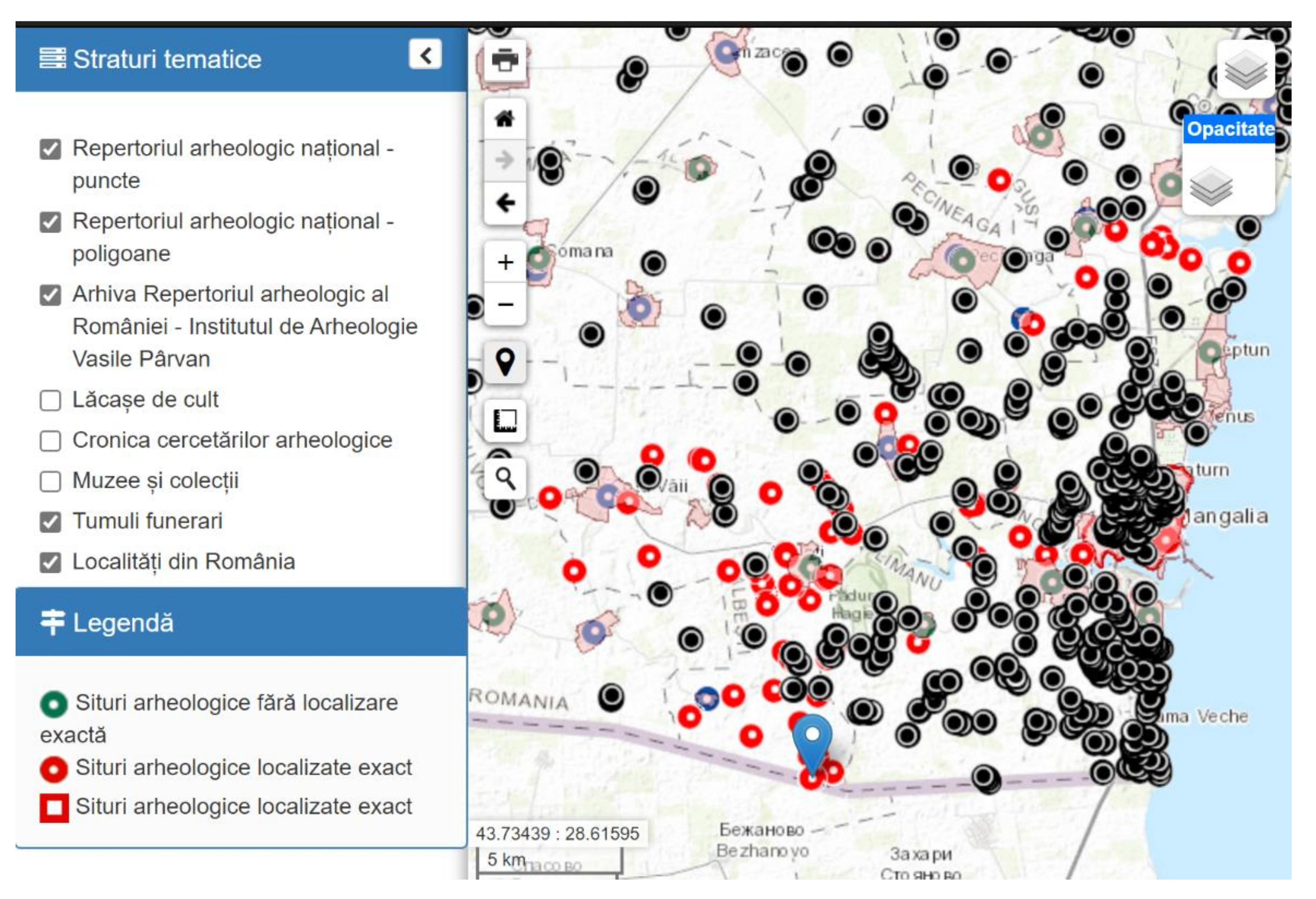This screenshot has height=899, width=1316.
Task: Open the magnifier search tool
Action: click(505, 479)
